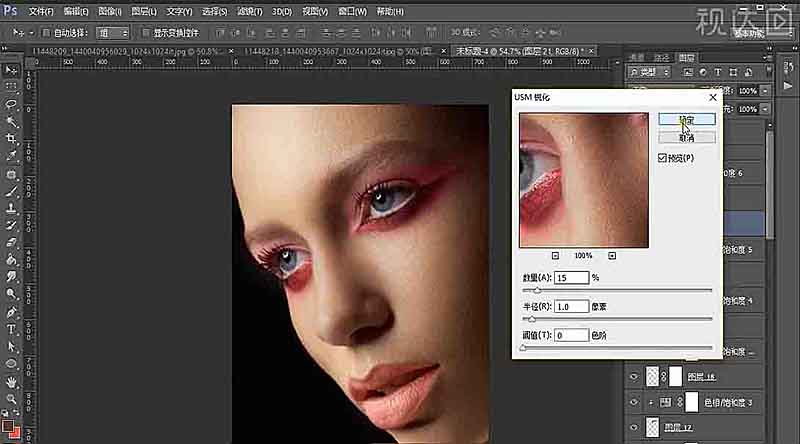The height and width of the screenshot is (444, 800).
Task: Open the 图像(I) menu
Action: point(110,11)
